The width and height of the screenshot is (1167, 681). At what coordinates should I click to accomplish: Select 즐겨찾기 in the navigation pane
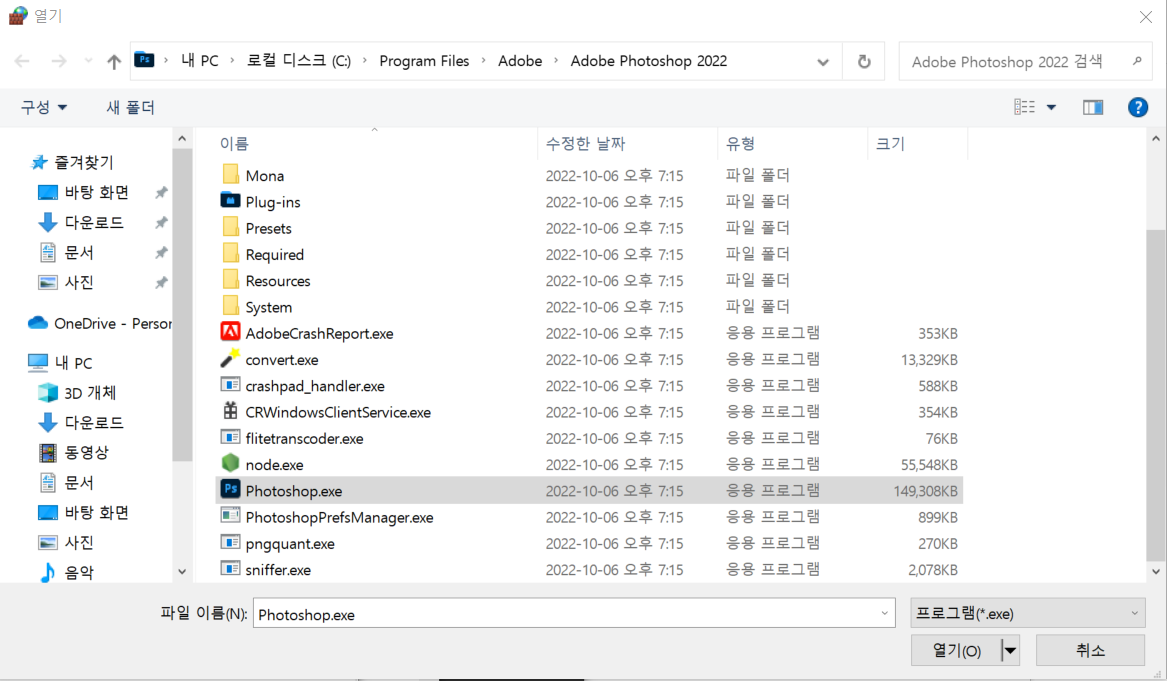coord(83,162)
